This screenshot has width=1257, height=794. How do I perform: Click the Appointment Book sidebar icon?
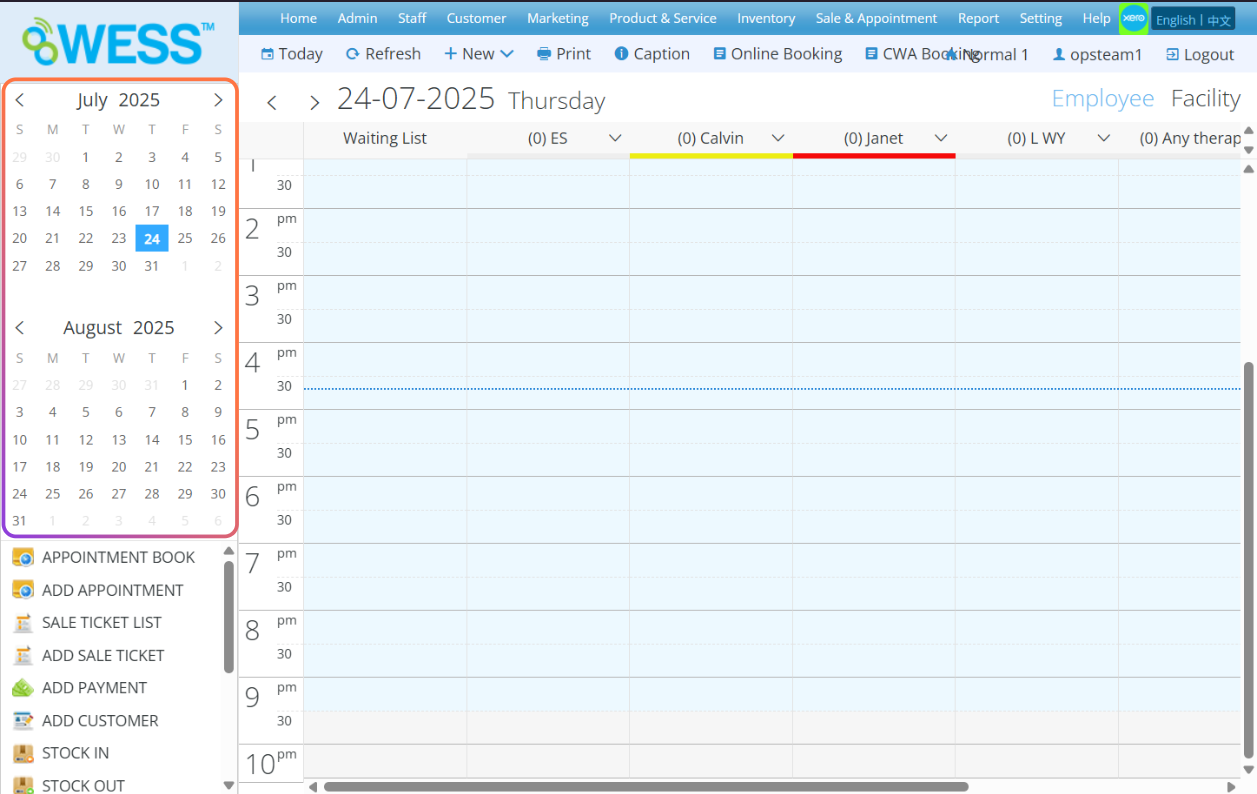coord(22,558)
